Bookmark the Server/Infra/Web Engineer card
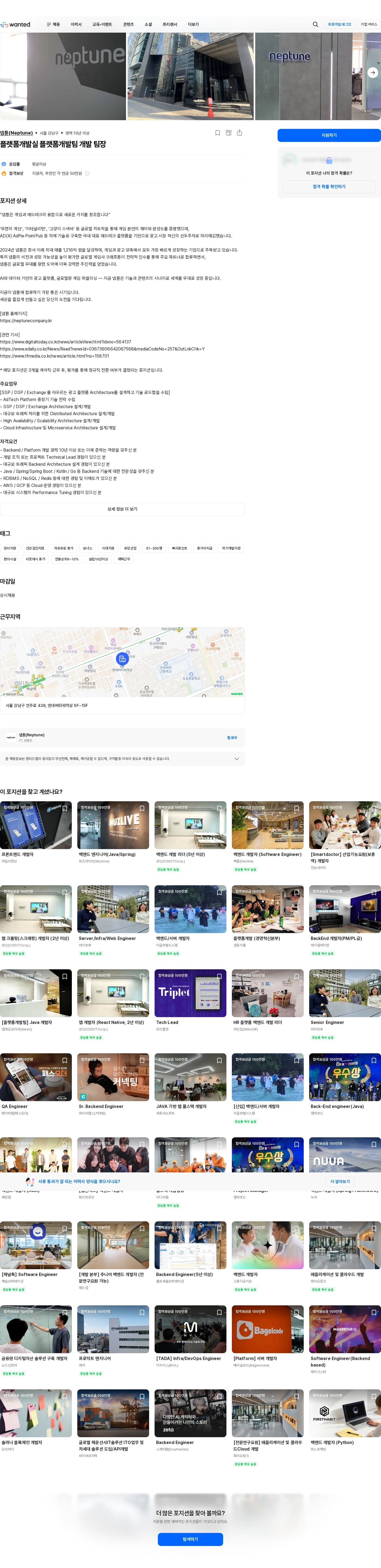 [x=142, y=893]
